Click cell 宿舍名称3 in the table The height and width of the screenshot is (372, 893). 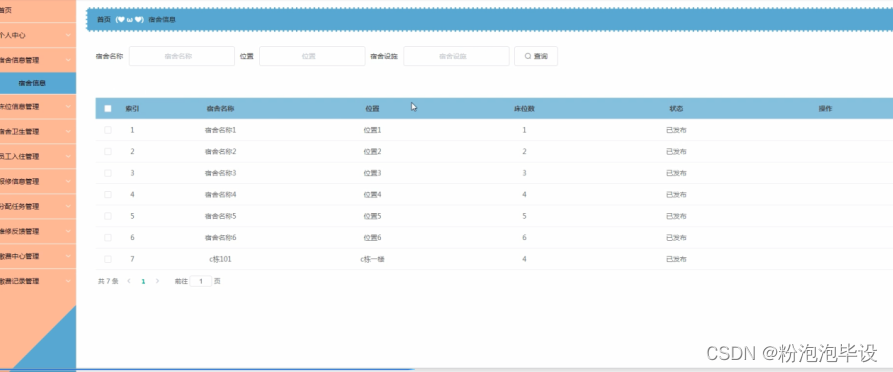point(220,173)
